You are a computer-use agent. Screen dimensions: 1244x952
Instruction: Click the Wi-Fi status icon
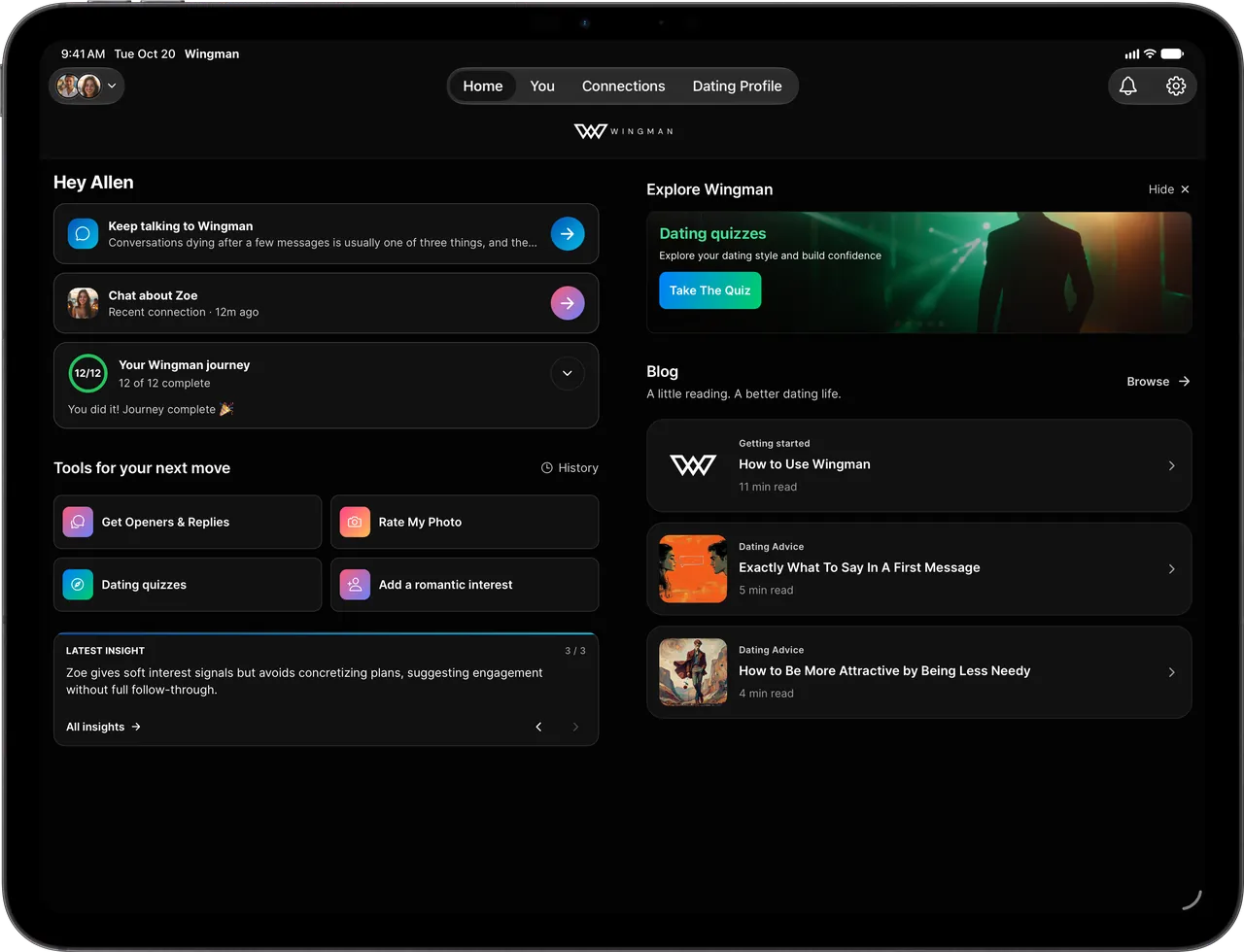point(1150,54)
